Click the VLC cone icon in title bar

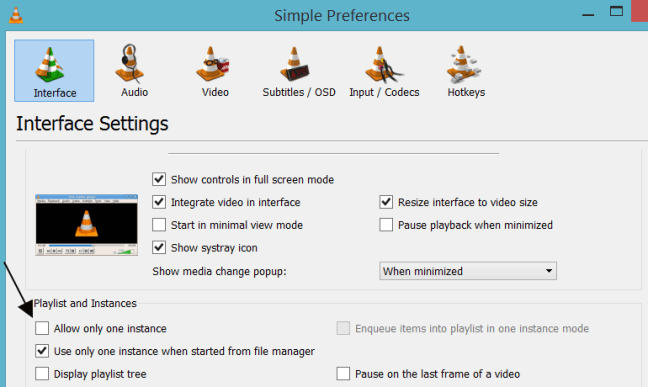(16, 15)
